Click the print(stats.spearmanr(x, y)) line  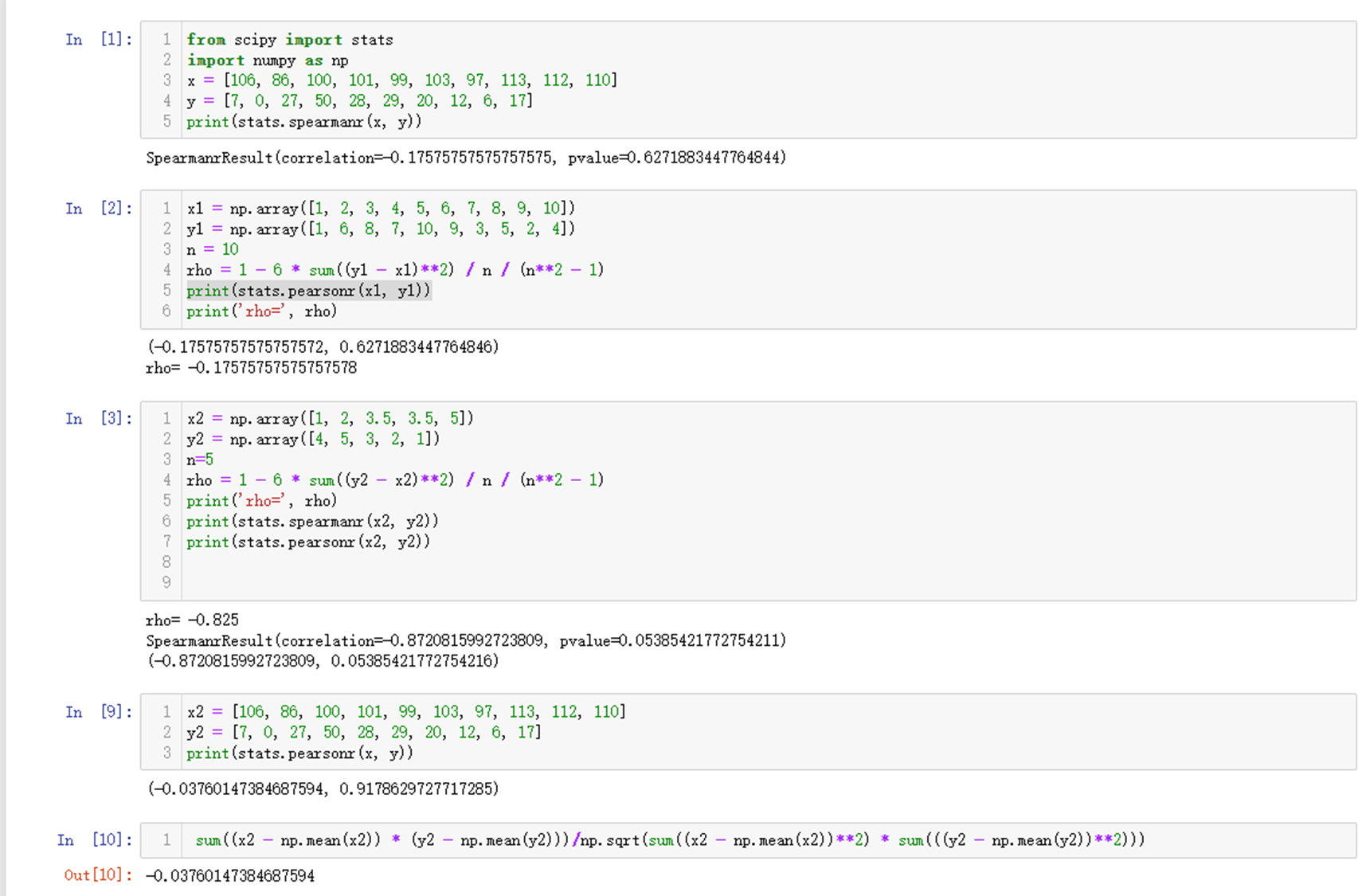pos(303,122)
